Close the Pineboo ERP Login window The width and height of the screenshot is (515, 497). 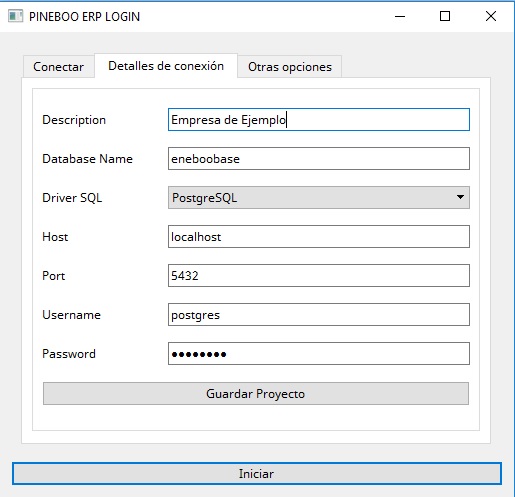(491, 16)
